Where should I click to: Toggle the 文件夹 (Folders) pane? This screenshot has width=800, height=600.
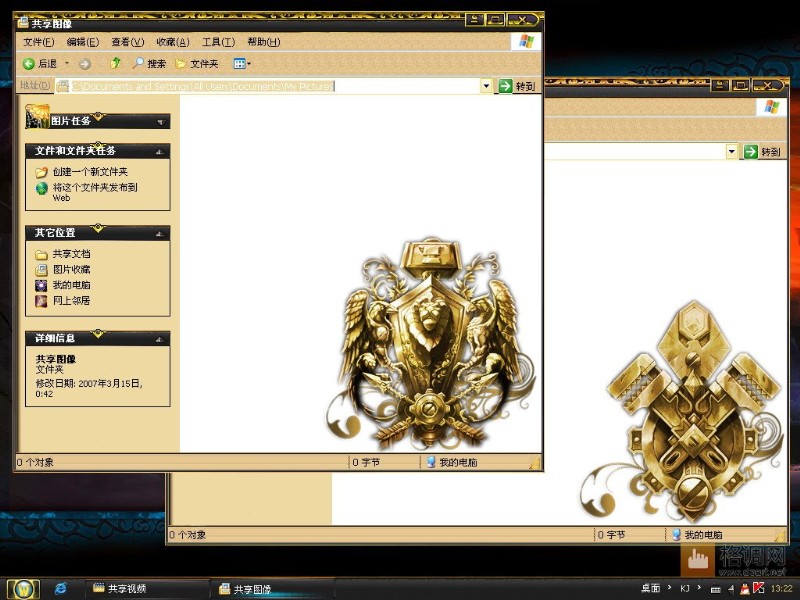[x=197, y=64]
